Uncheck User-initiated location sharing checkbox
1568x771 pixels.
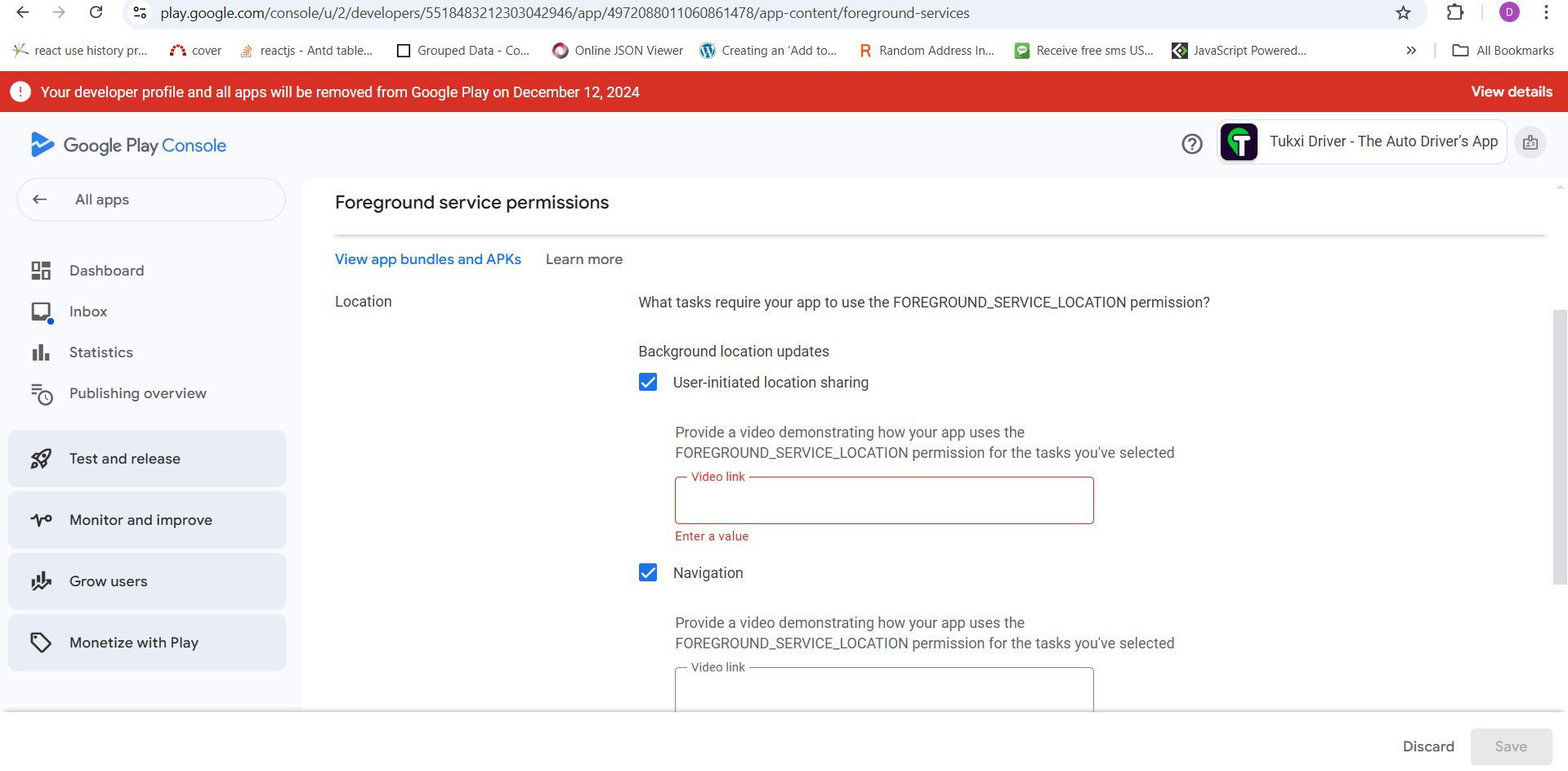648,383
